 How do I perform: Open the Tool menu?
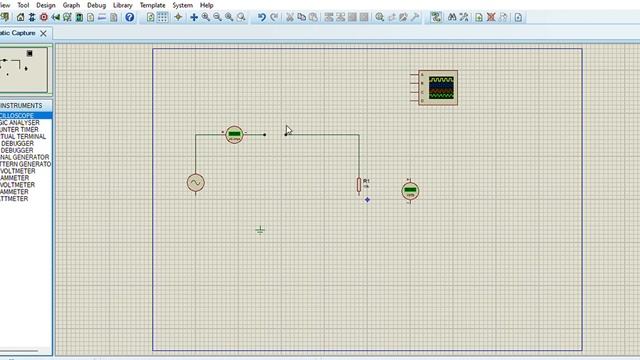point(23,5)
